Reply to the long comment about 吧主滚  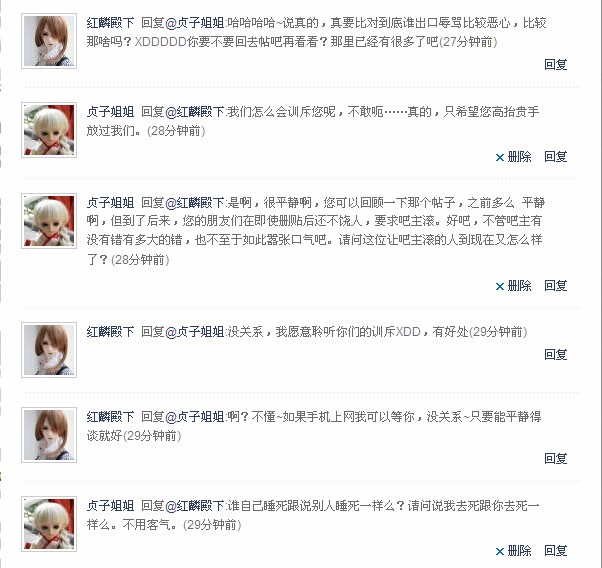[x=556, y=286]
